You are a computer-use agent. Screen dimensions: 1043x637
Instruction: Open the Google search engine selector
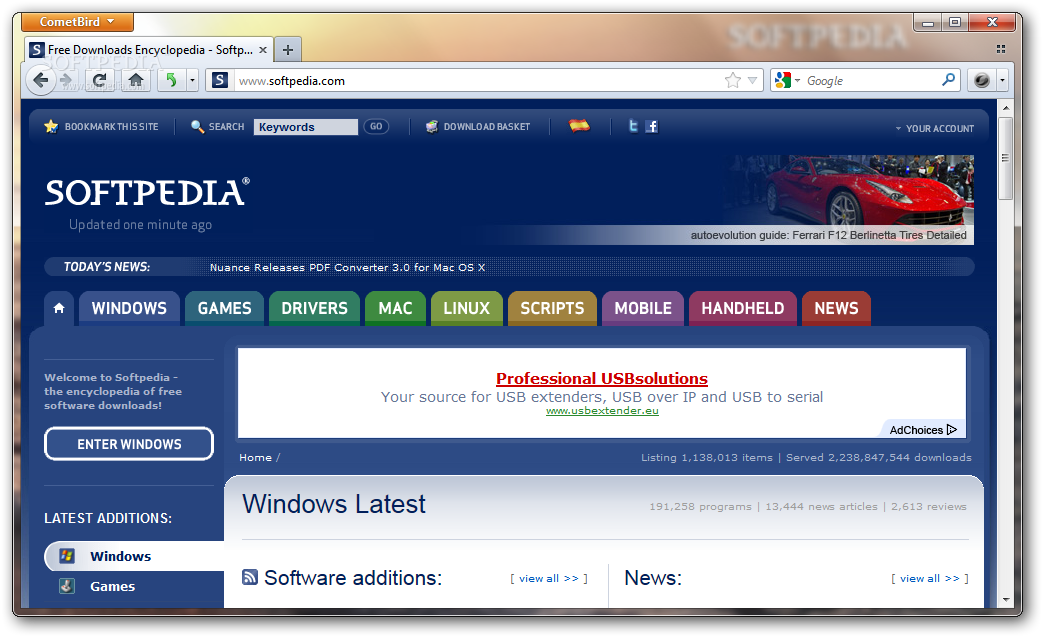coord(788,80)
